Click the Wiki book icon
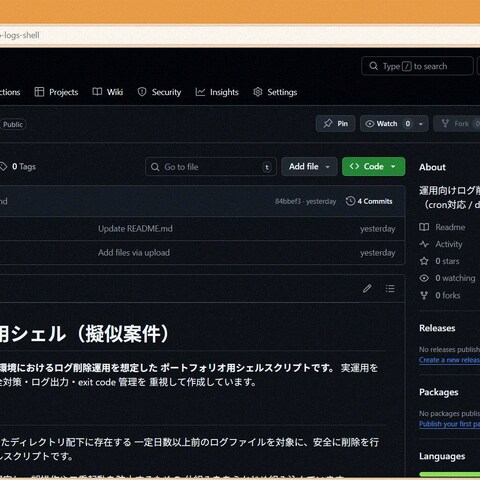The width and height of the screenshot is (480, 480). pos(97,92)
